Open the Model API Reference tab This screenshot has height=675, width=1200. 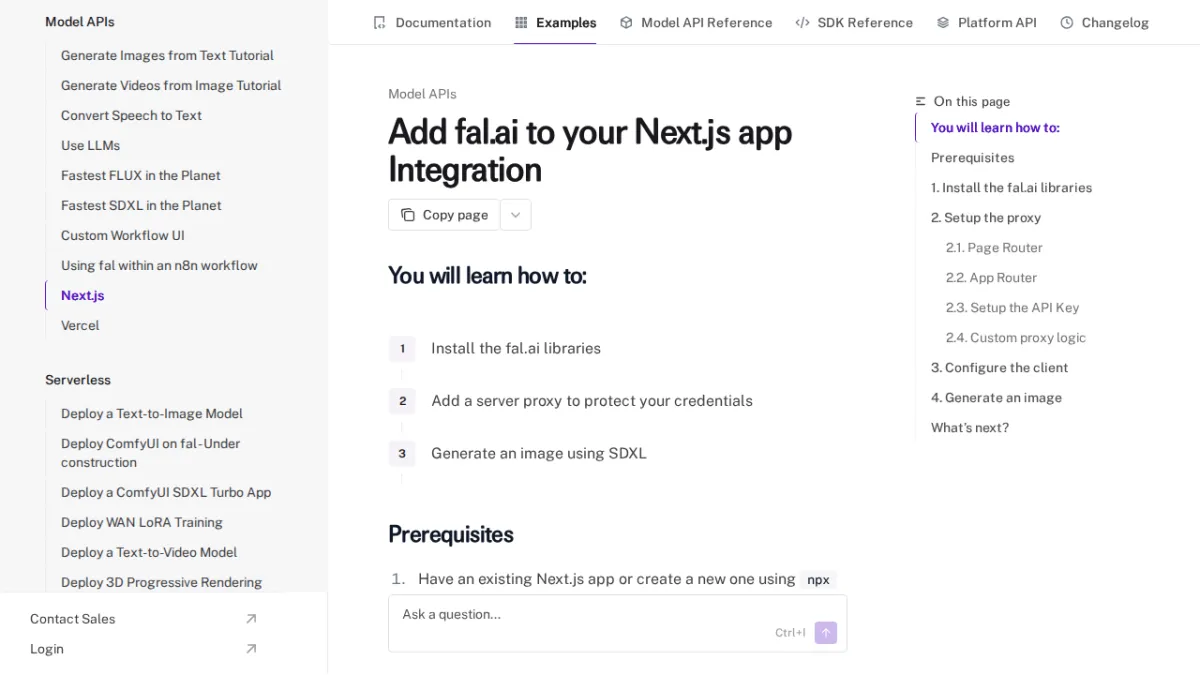click(x=696, y=22)
